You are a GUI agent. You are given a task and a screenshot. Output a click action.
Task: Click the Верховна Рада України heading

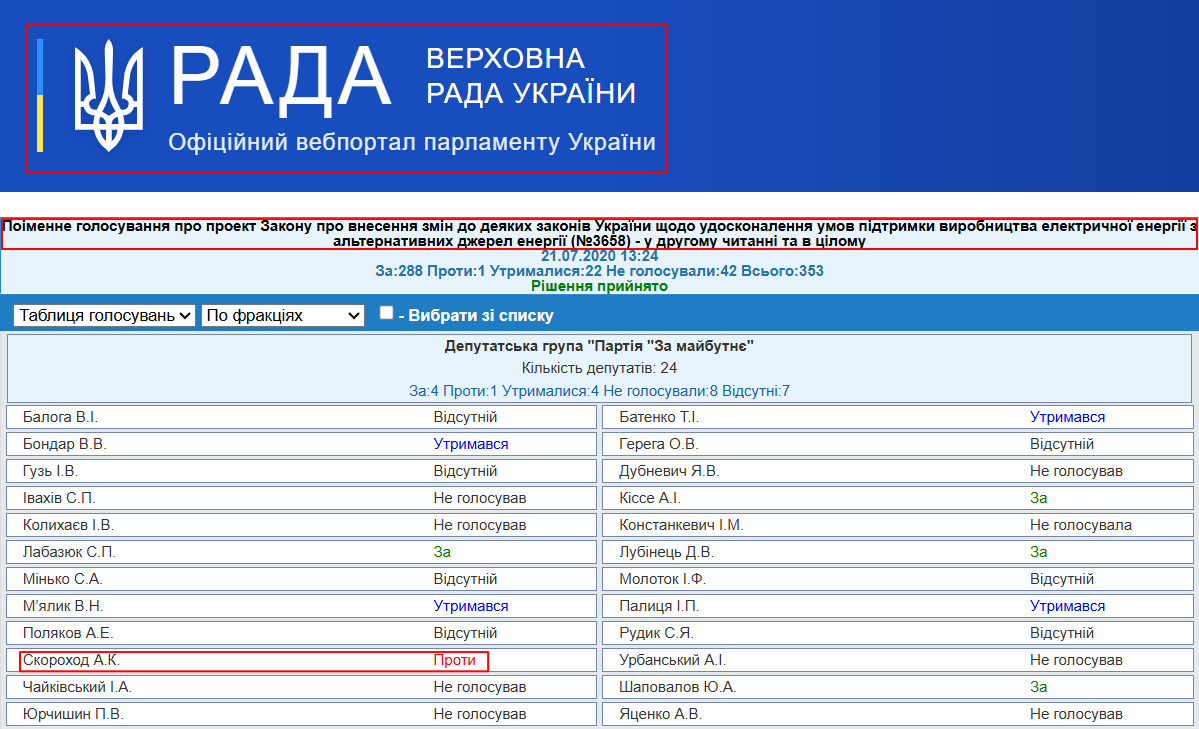[531, 76]
